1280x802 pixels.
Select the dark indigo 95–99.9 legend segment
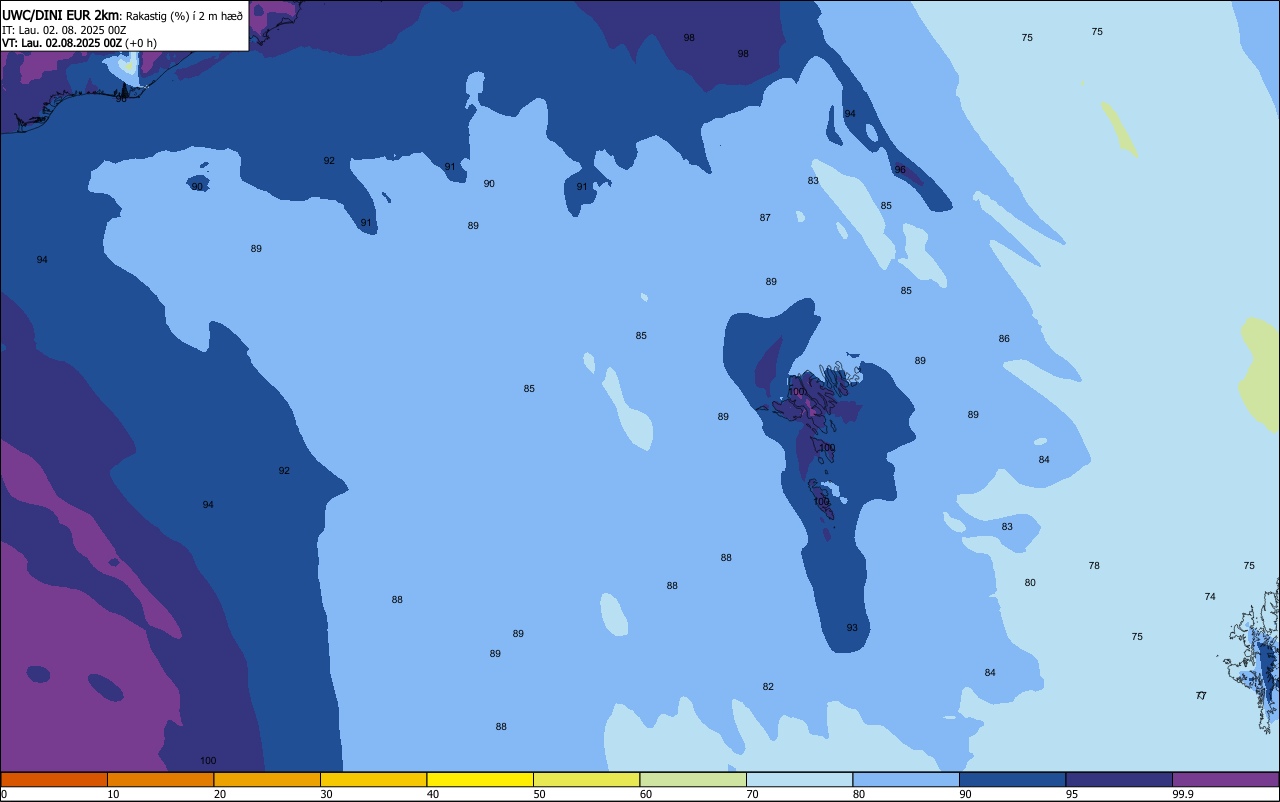click(x=1119, y=779)
